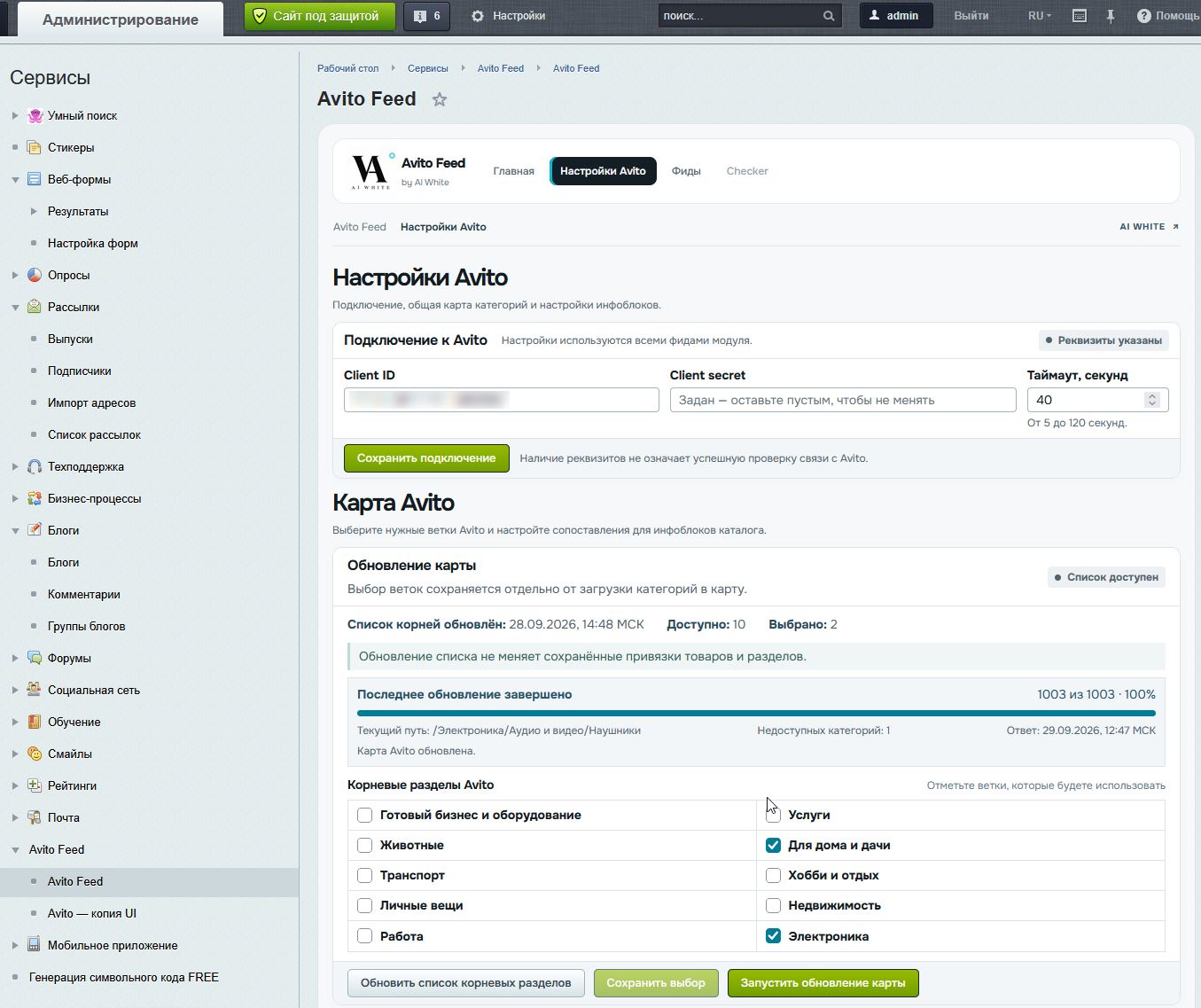Click the Client secret input field

click(x=843, y=400)
